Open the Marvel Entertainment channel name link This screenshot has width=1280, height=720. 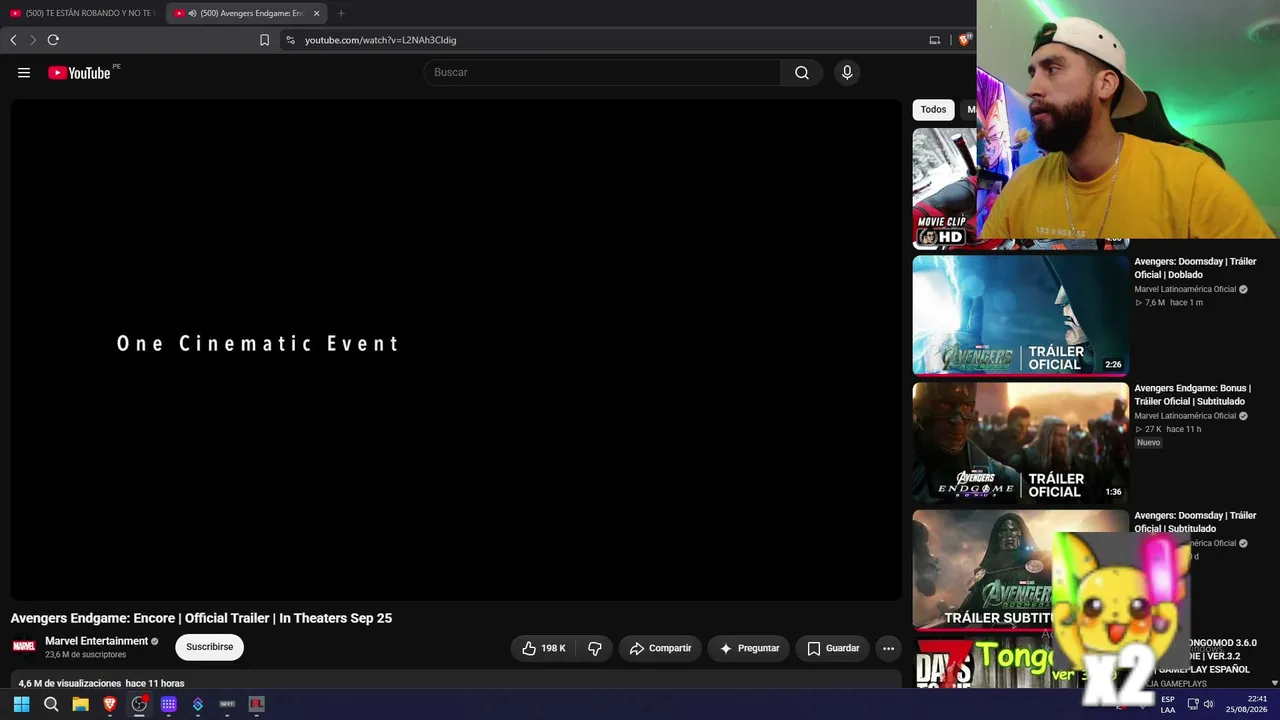pos(96,641)
